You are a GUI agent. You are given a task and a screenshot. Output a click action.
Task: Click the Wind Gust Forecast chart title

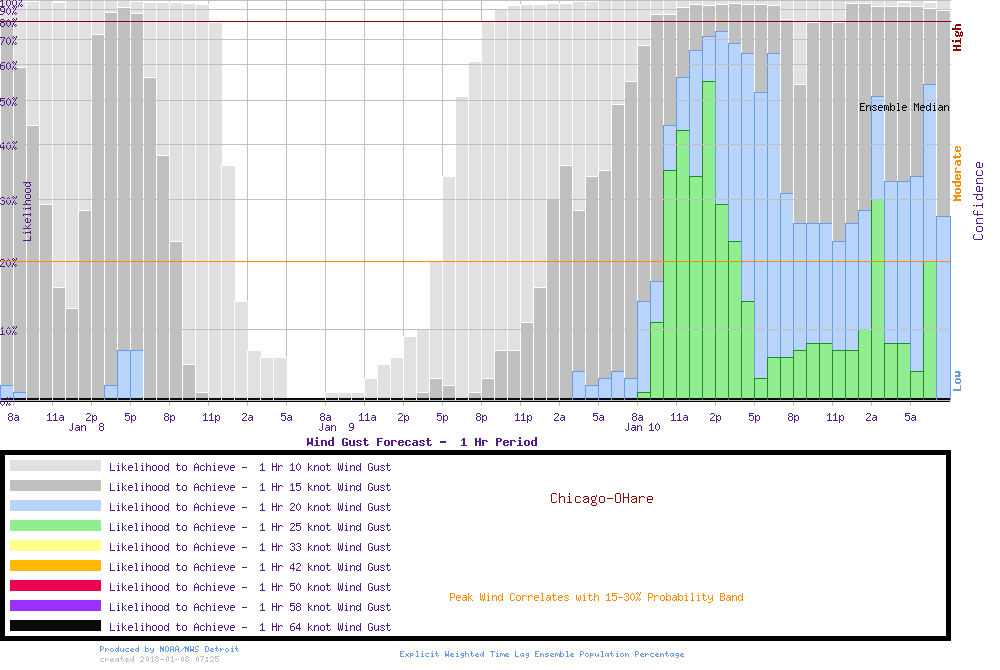pos(421,442)
